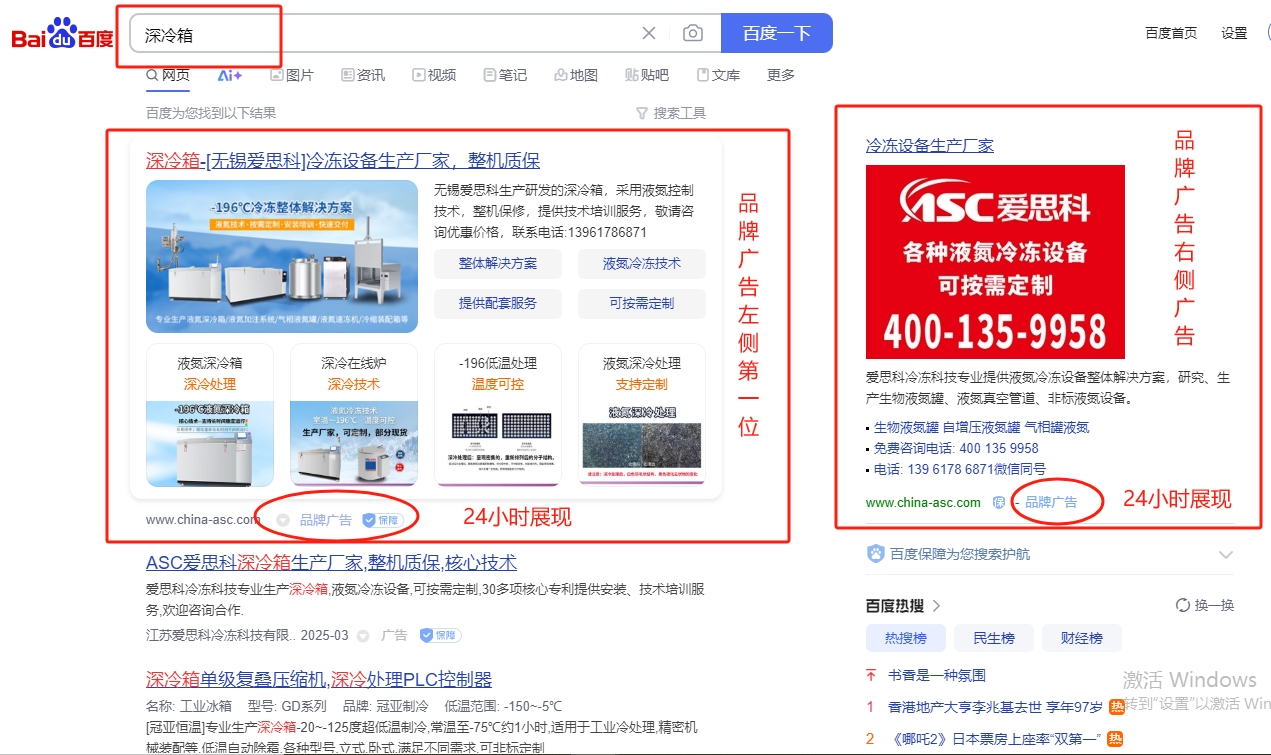This screenshot has width=1271, height=755.
Task: Refresh hot list with 换一换
Action: [1205, 605]
